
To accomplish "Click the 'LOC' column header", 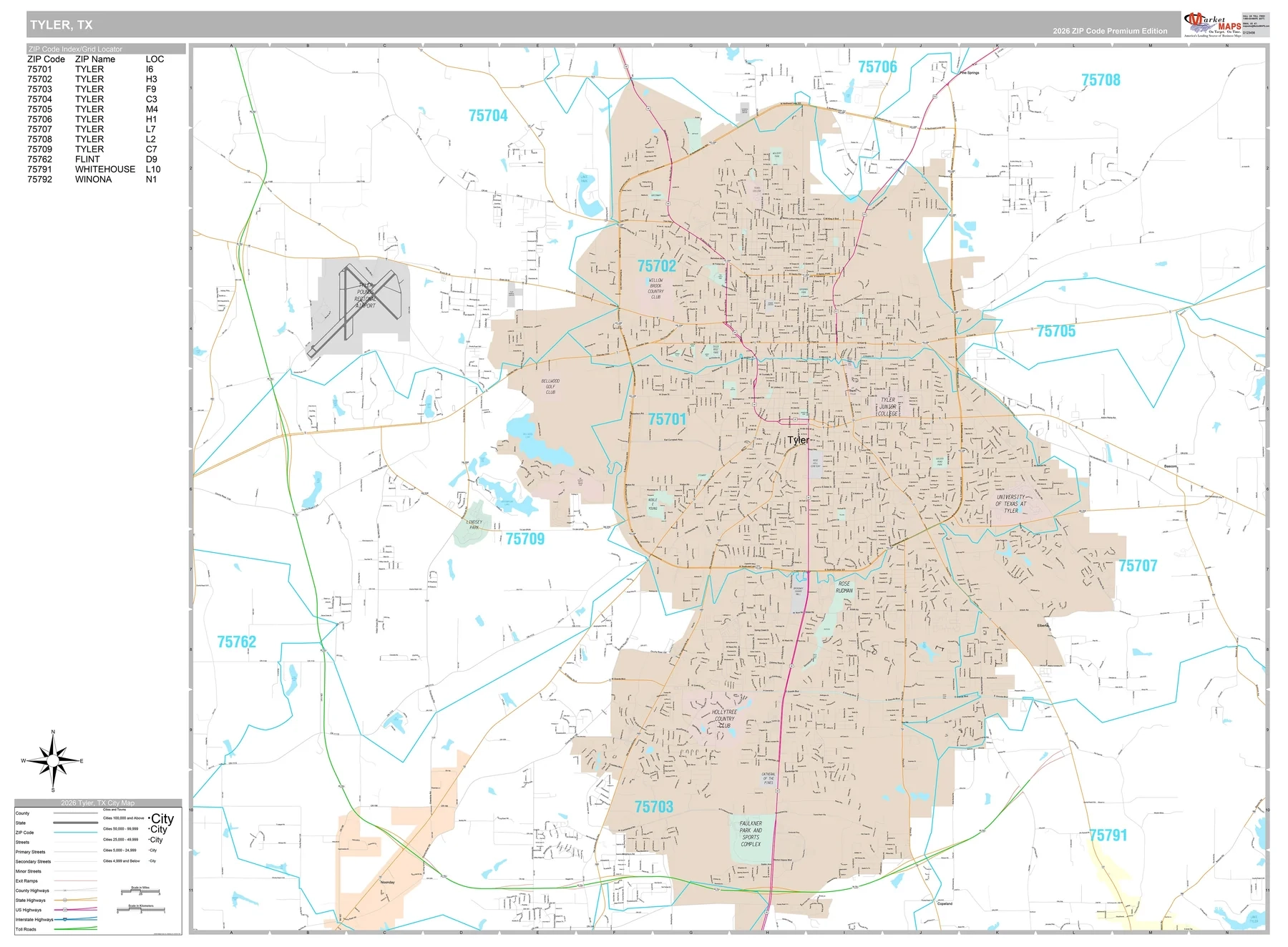I will coord(155,59).
